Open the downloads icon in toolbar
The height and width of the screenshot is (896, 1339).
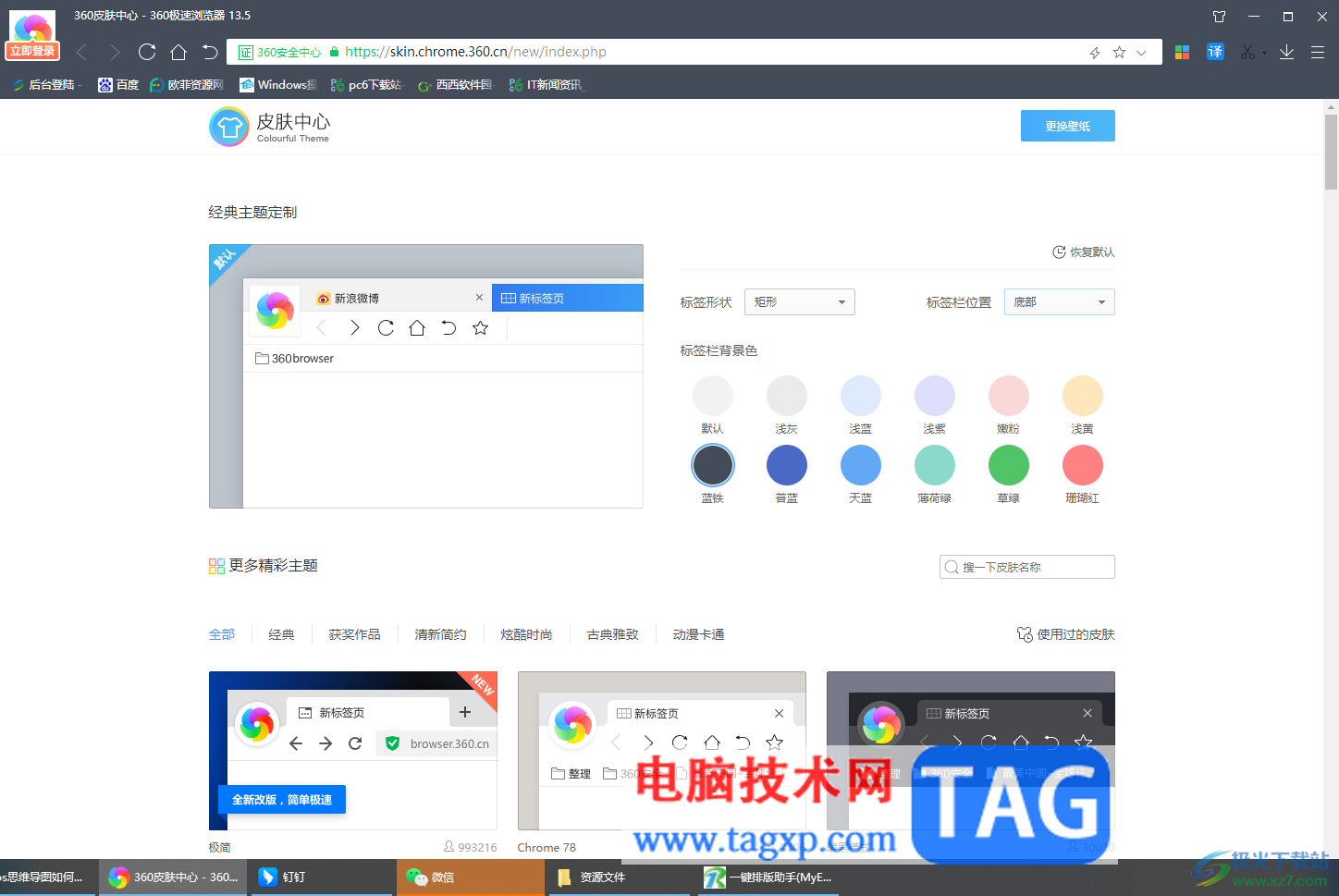tap(1286, 52)
